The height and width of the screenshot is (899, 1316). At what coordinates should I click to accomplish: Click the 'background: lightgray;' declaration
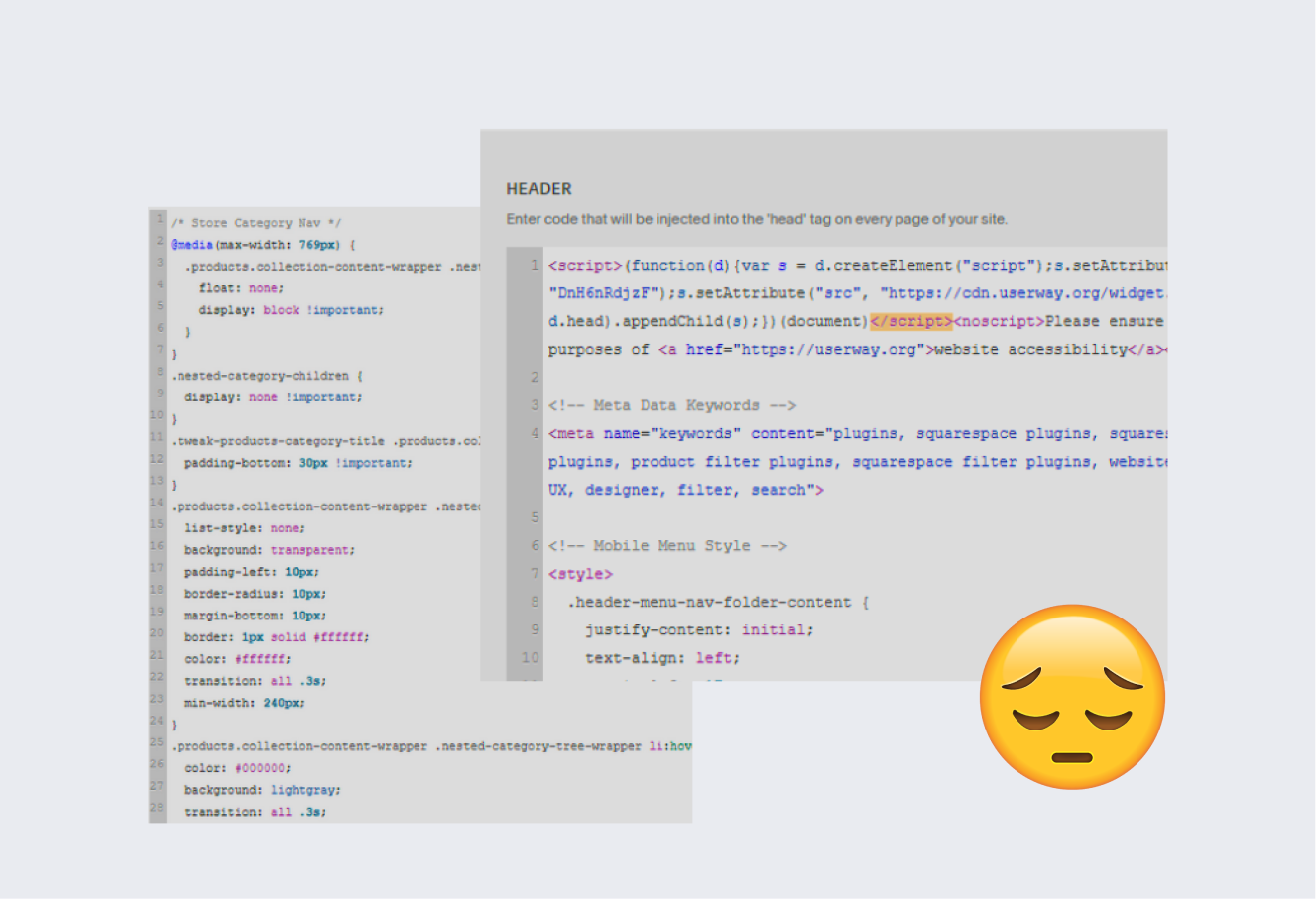pos(263,790)
